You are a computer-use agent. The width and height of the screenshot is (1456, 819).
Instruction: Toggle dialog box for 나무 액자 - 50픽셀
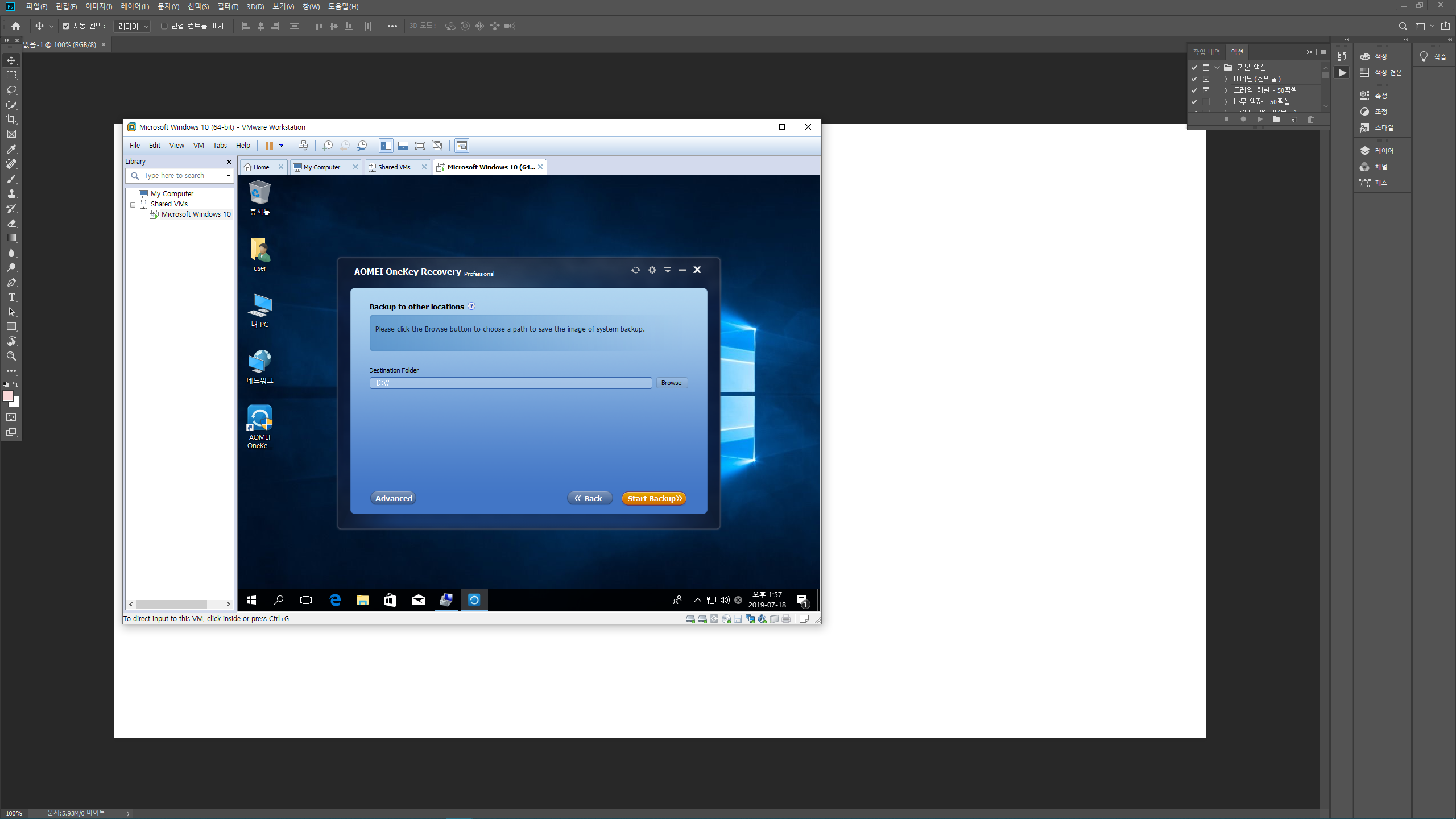(x=1206, y=102)
